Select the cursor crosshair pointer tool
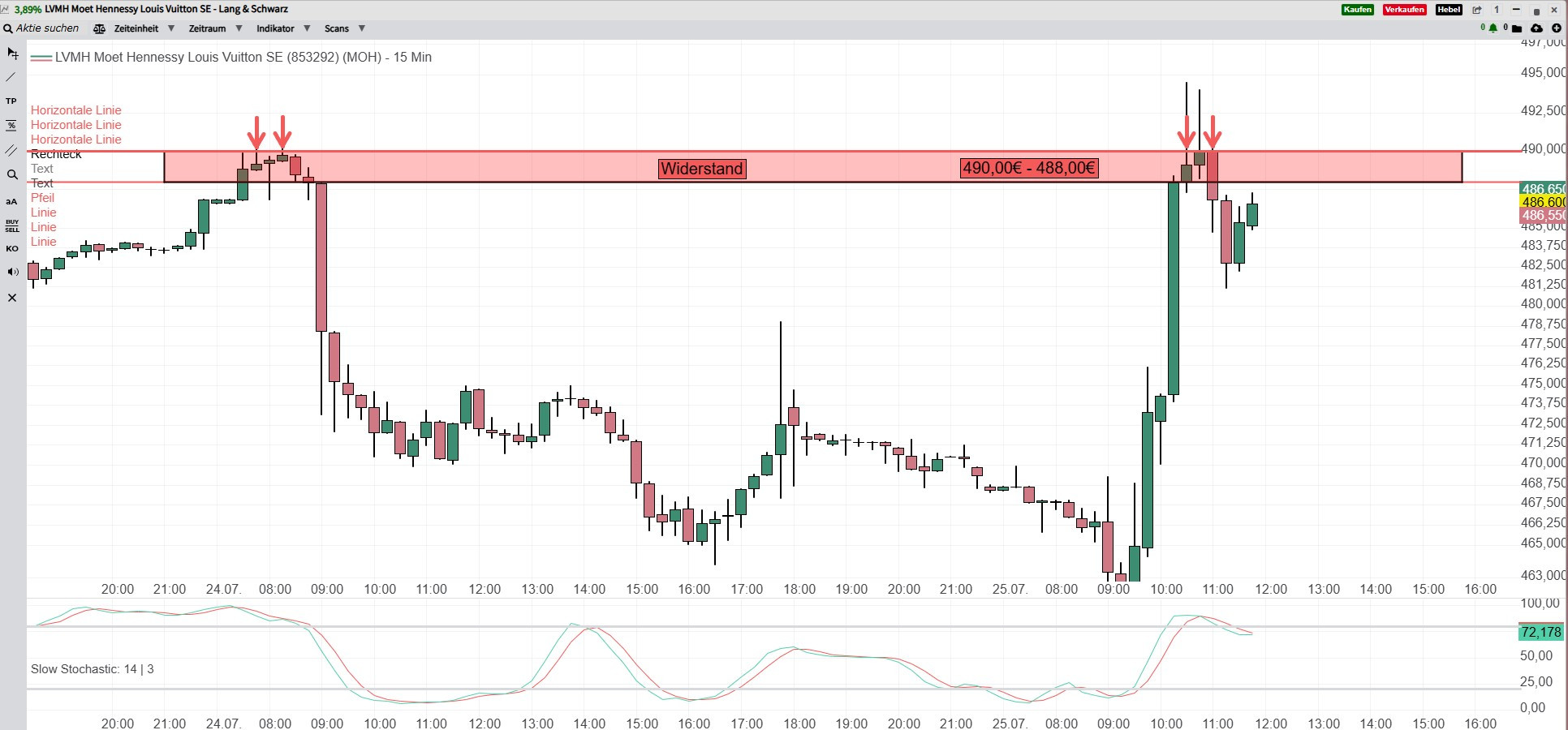This screenshot has height=730, width=1568. click(12, 54)
